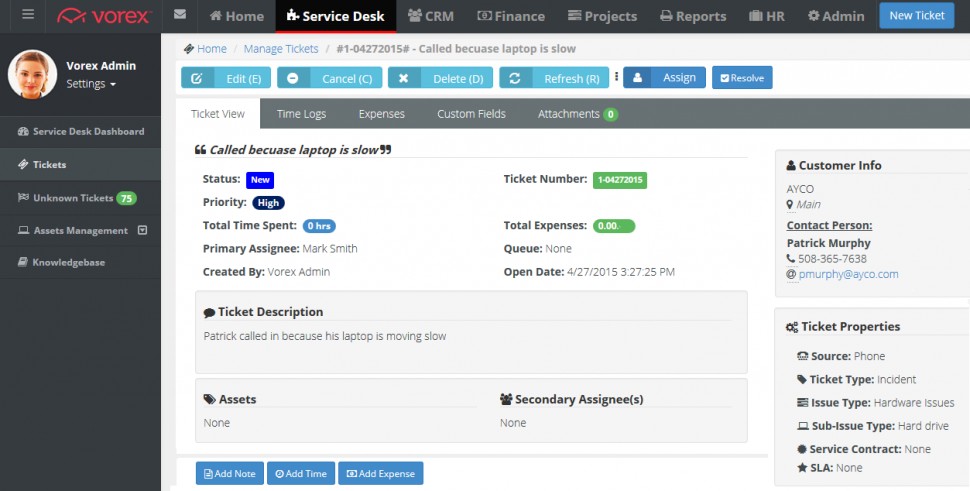This screenshot has width=970, height=491.
Task: Click the Assign button
Action: click(664, 77)
